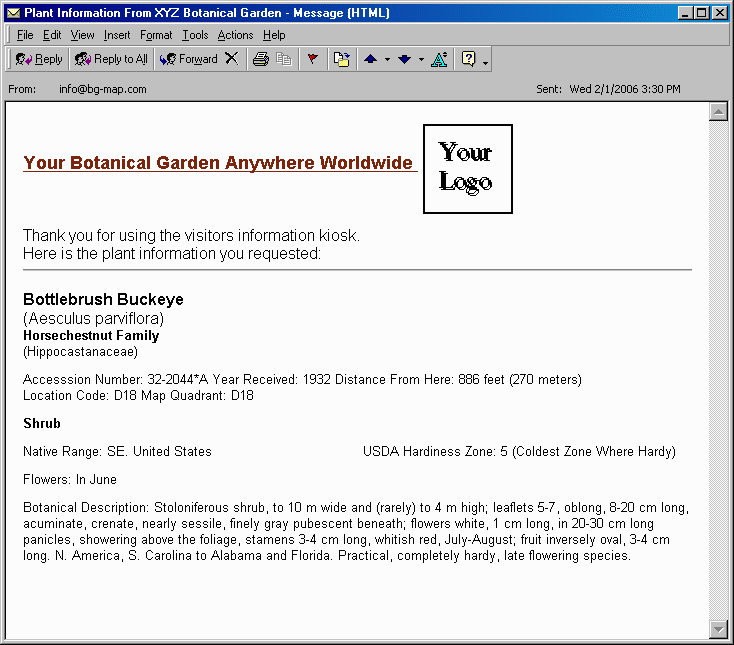The image size is (734, 645).
Task: Open the File menu
Action: coord(25,35)
